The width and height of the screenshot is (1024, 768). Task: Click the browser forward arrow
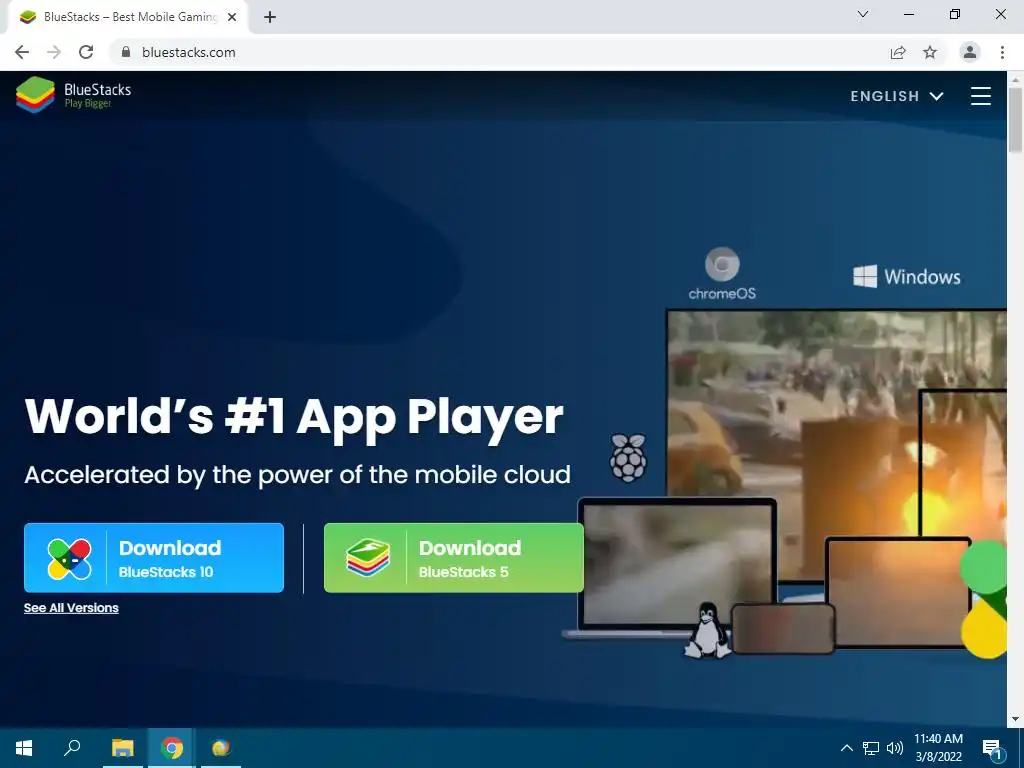point(54,52)
